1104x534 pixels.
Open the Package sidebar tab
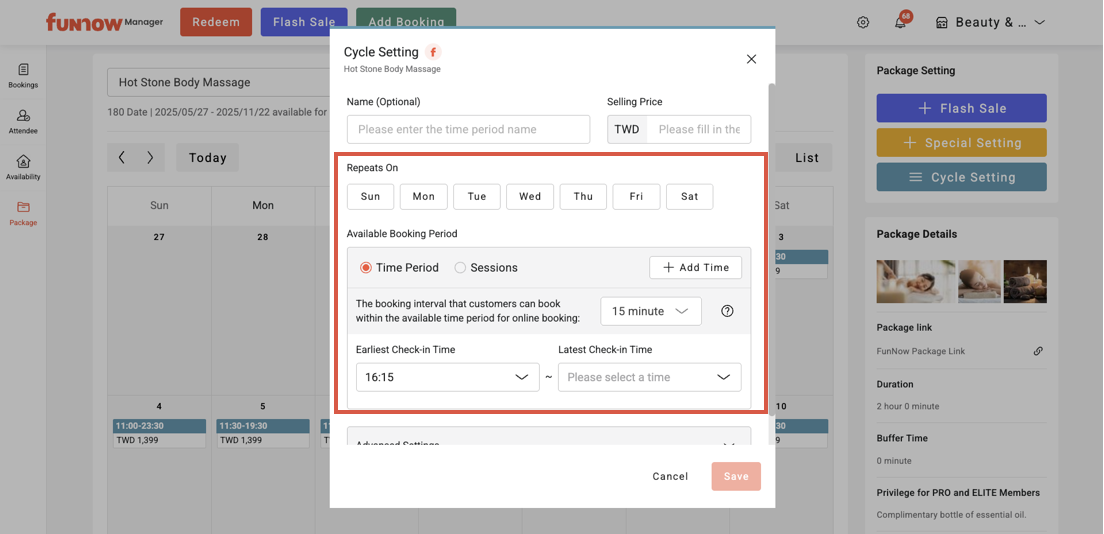23,213
